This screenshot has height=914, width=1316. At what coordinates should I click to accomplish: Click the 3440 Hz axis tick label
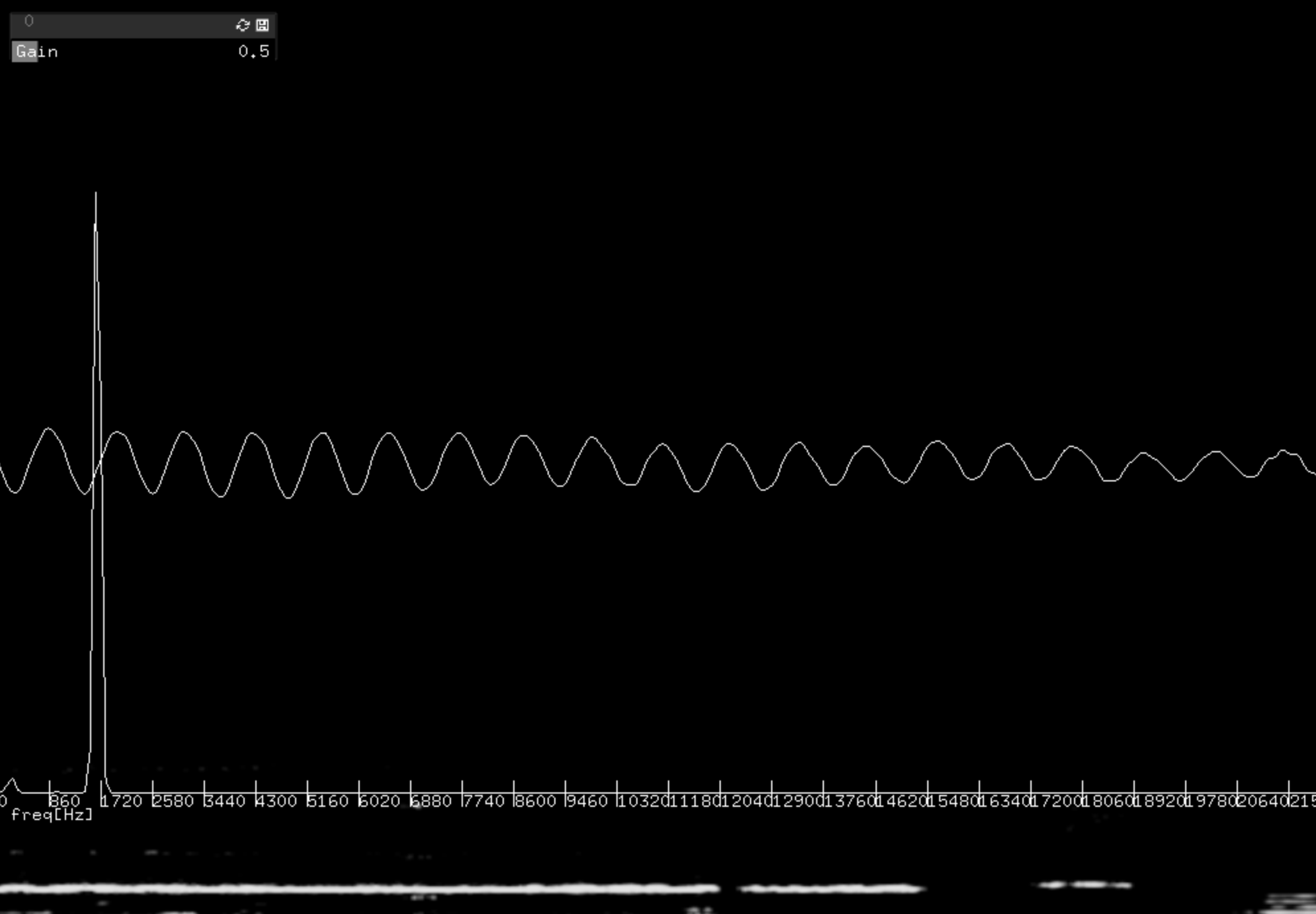225,802
